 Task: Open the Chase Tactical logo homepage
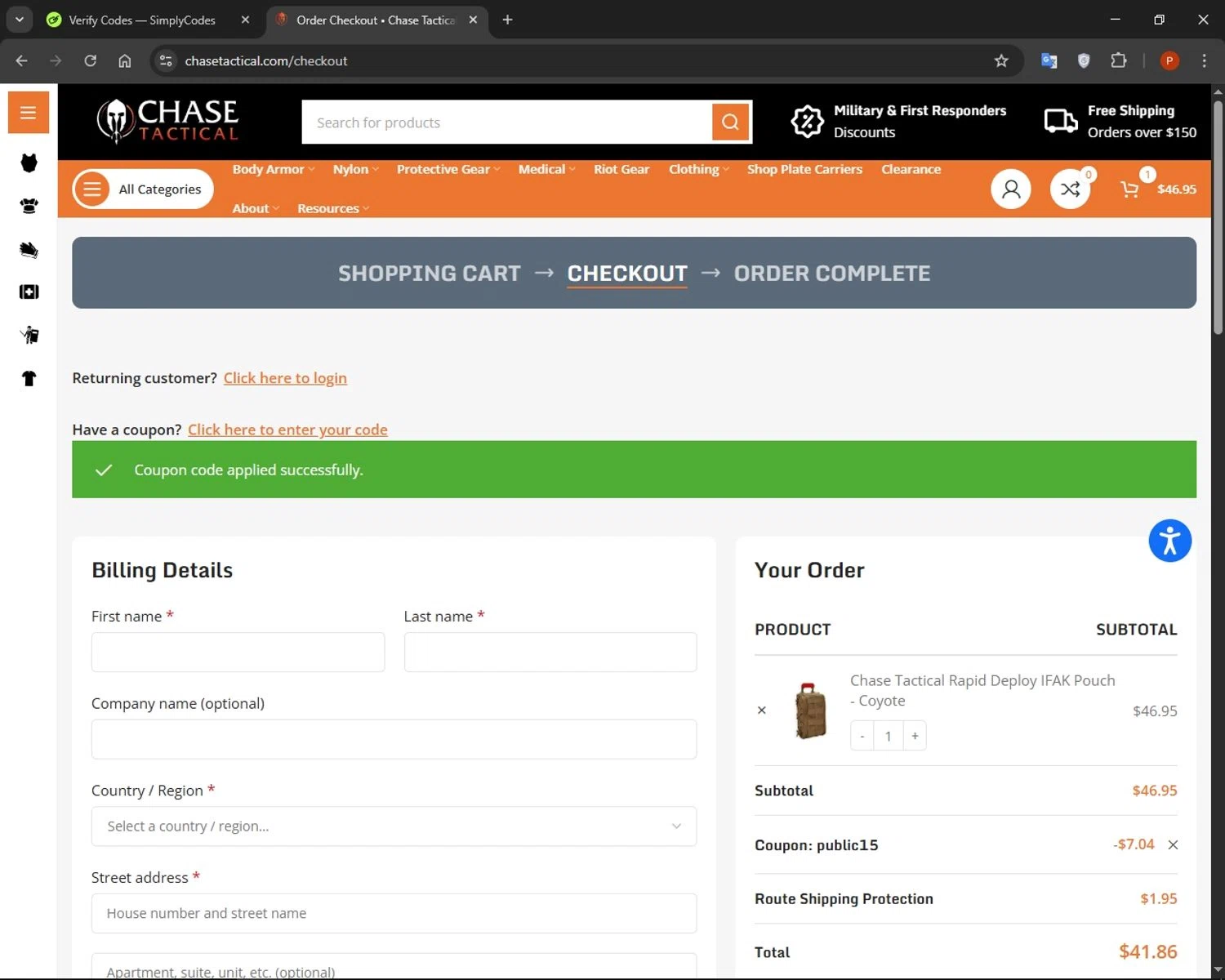[167, 121]
